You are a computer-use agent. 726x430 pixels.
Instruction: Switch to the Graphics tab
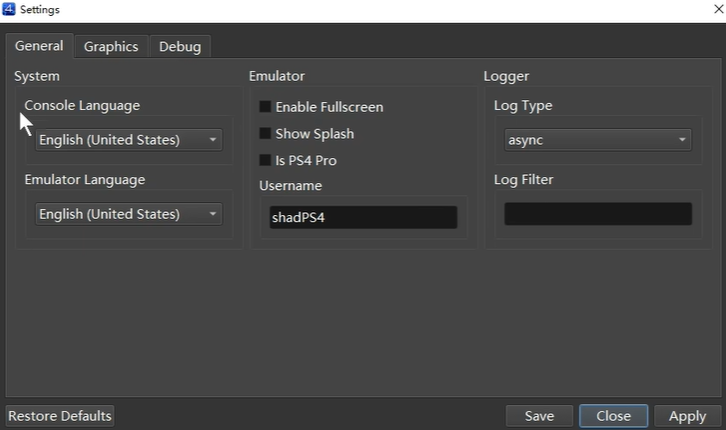111,47
